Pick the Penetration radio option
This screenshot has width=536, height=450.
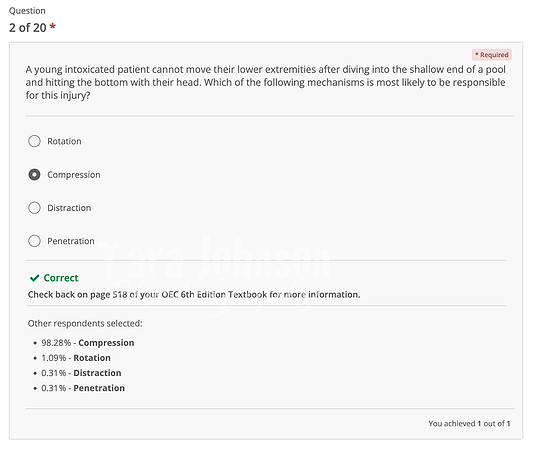point(34,241)
